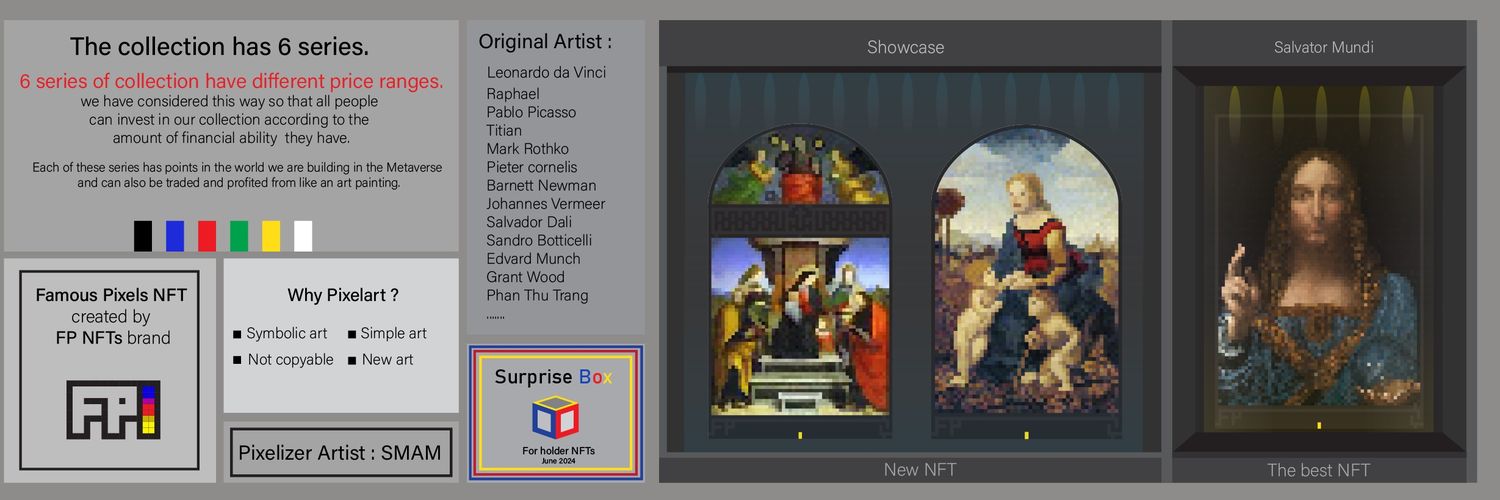The image size is (1500, 500).
Task: Click the green color square
Action: (x=239, y=236)
